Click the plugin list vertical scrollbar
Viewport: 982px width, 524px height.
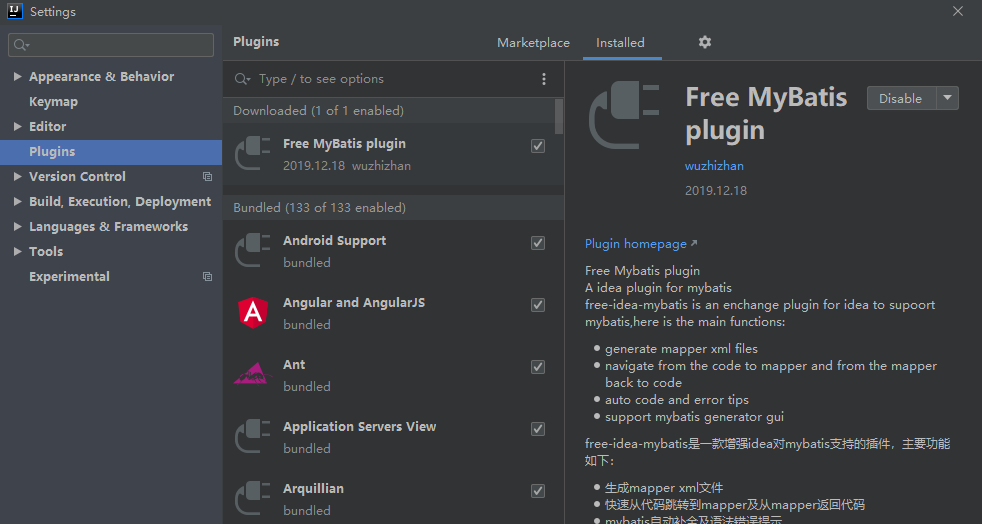coord(559,116)
